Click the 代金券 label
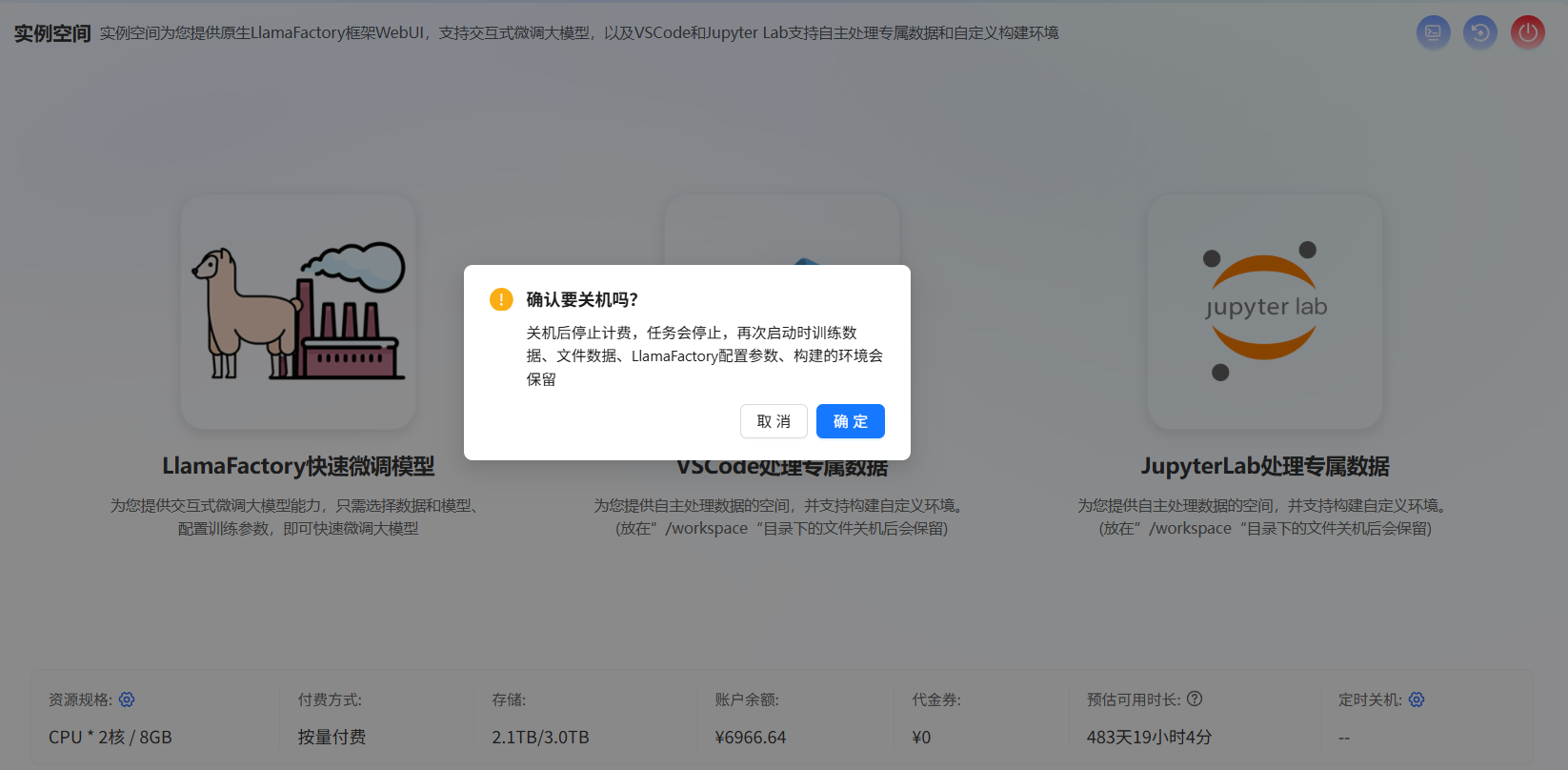The width and height of the screenshot is (1568, 770). click(936, 699)
